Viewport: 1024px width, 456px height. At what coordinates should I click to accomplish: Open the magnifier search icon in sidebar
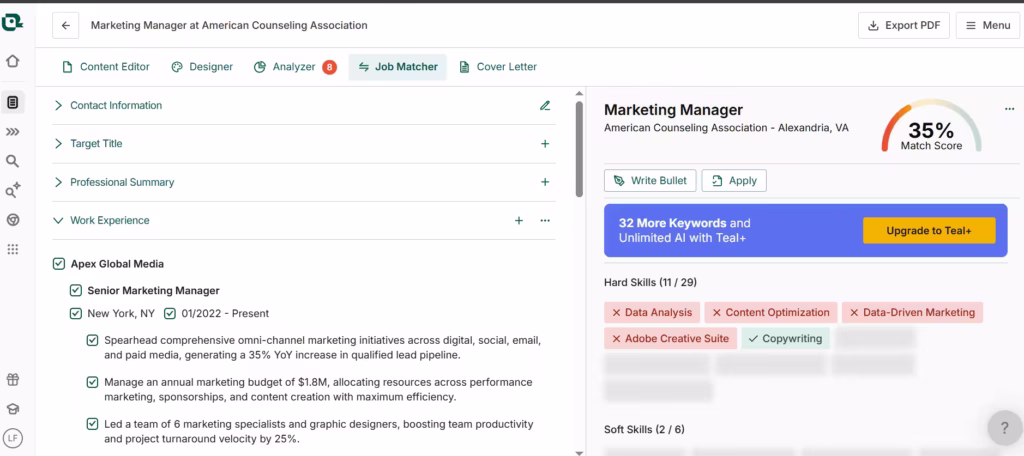point(12,161)
